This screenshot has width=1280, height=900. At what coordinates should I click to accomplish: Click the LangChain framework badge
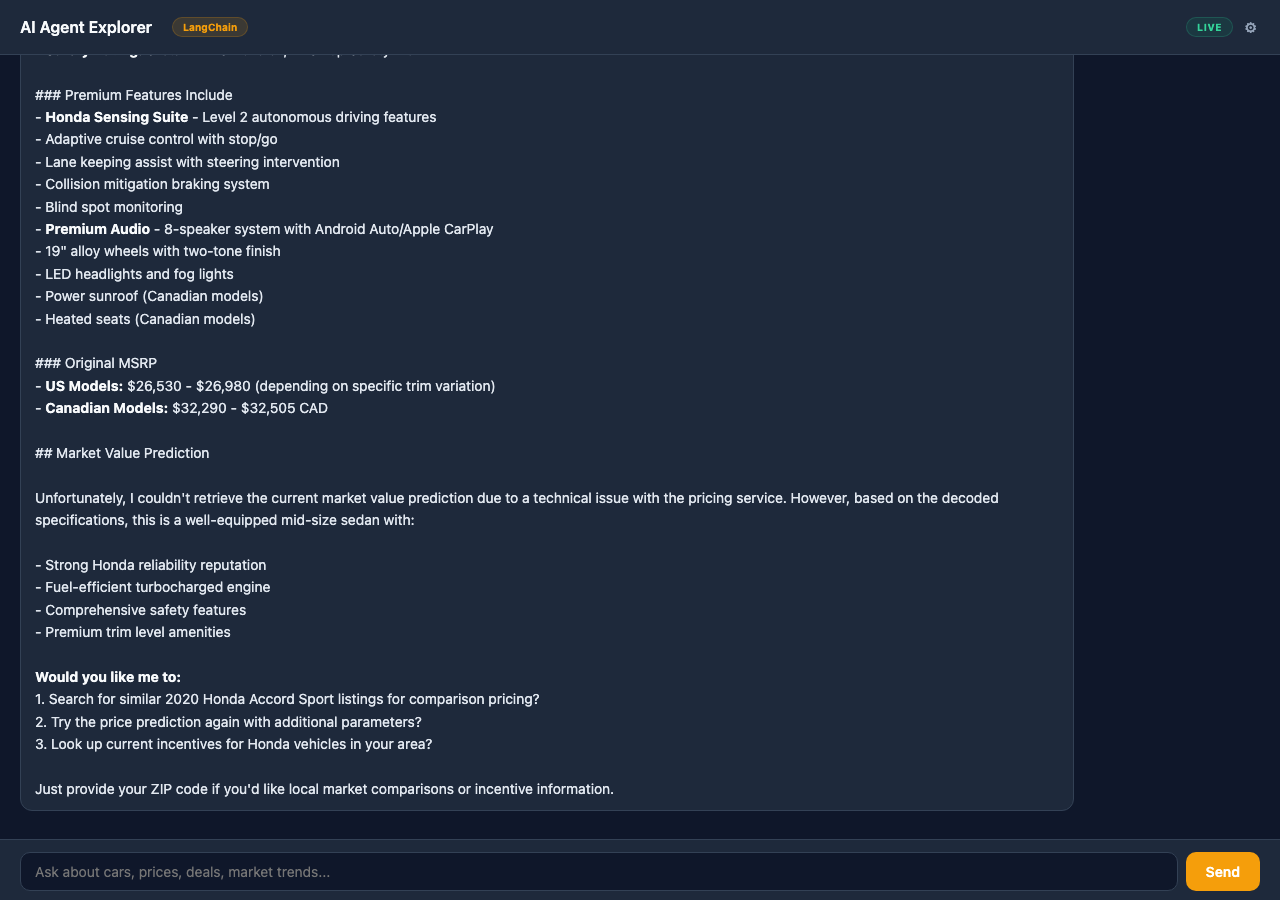click(x=209, y=27)
